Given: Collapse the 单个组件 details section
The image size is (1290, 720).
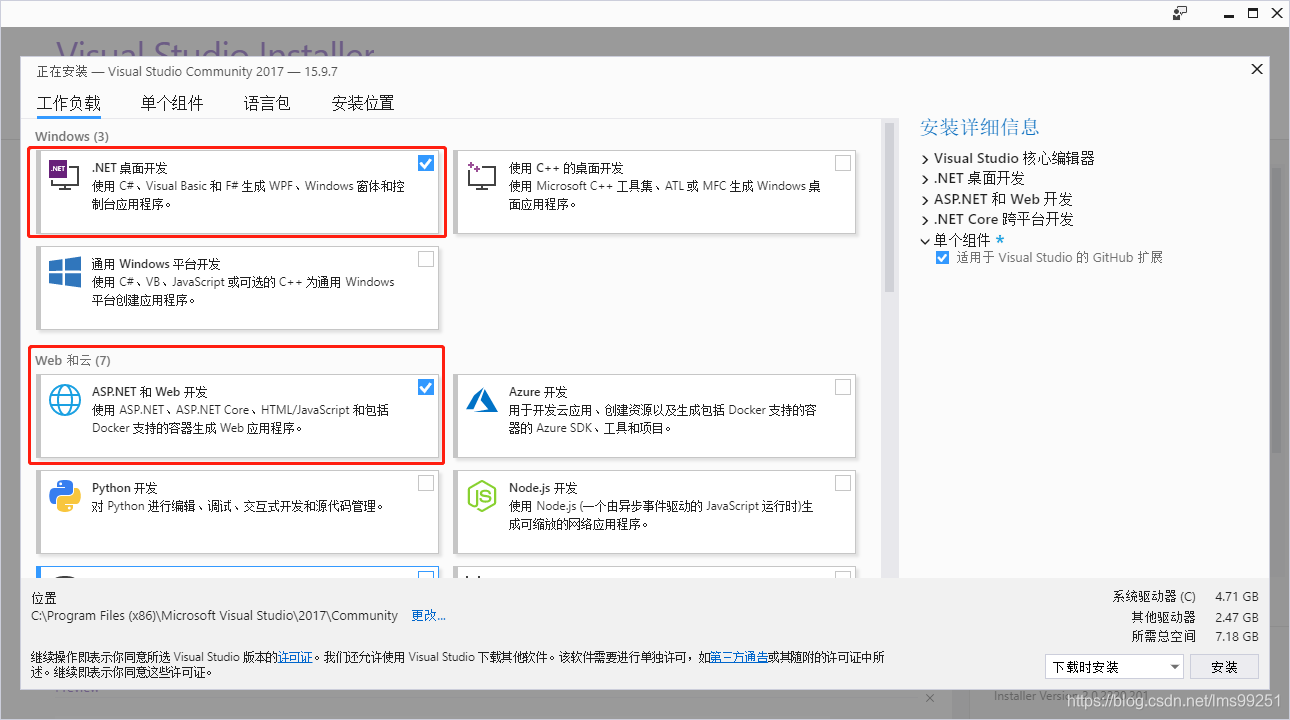Looking at the screenshot, I should [926, 240].
